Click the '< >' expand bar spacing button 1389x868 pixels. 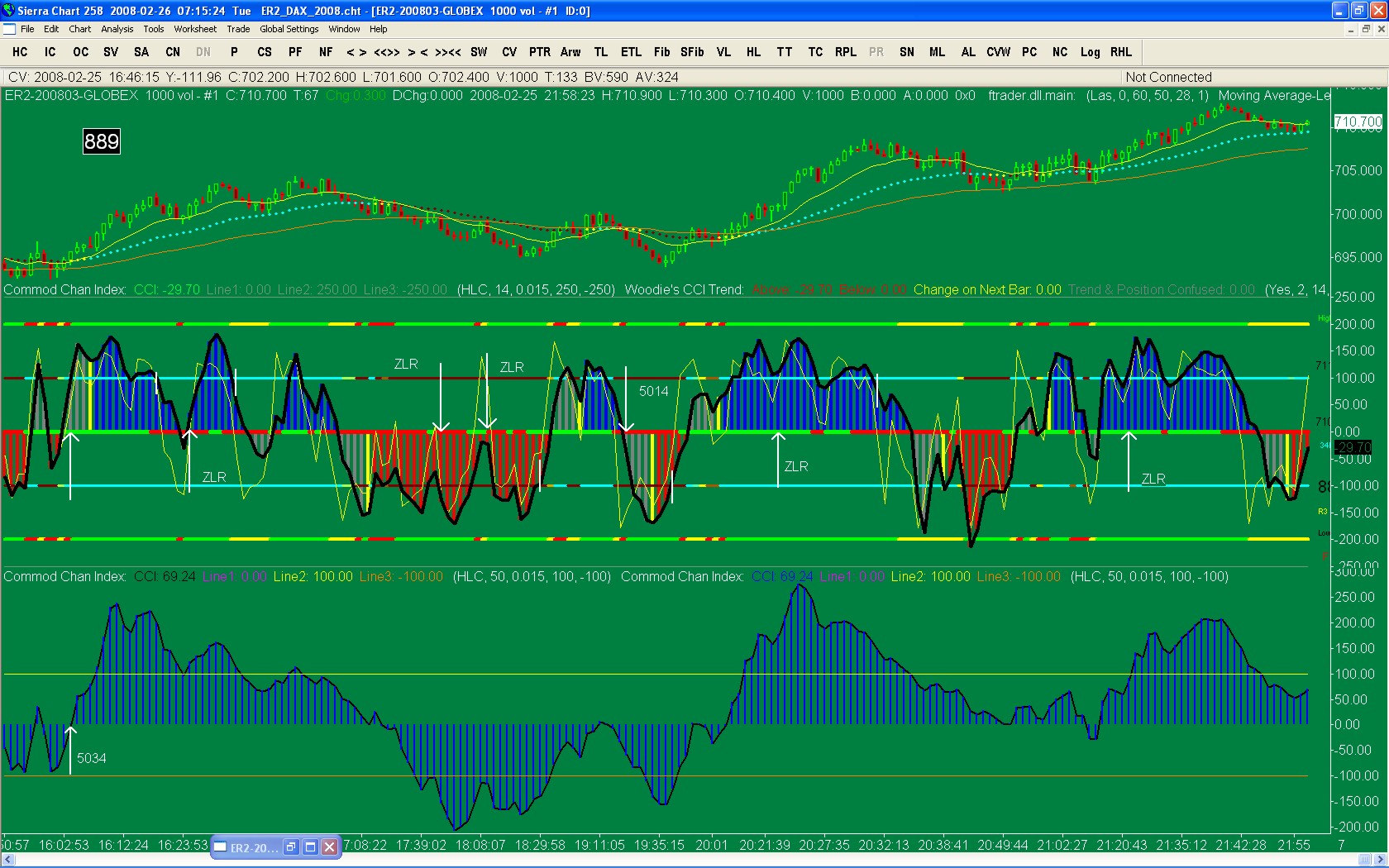(x=356, y=52)
